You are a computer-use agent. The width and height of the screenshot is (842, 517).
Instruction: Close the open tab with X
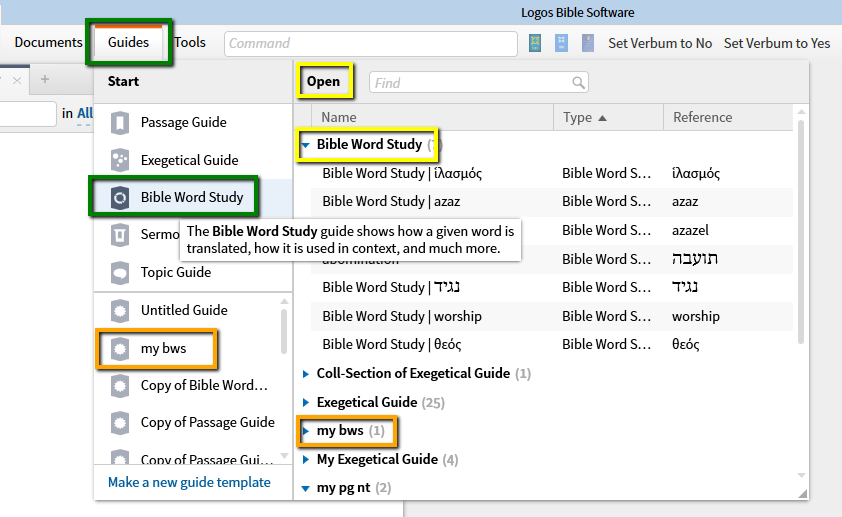click(x=17, y=81)
